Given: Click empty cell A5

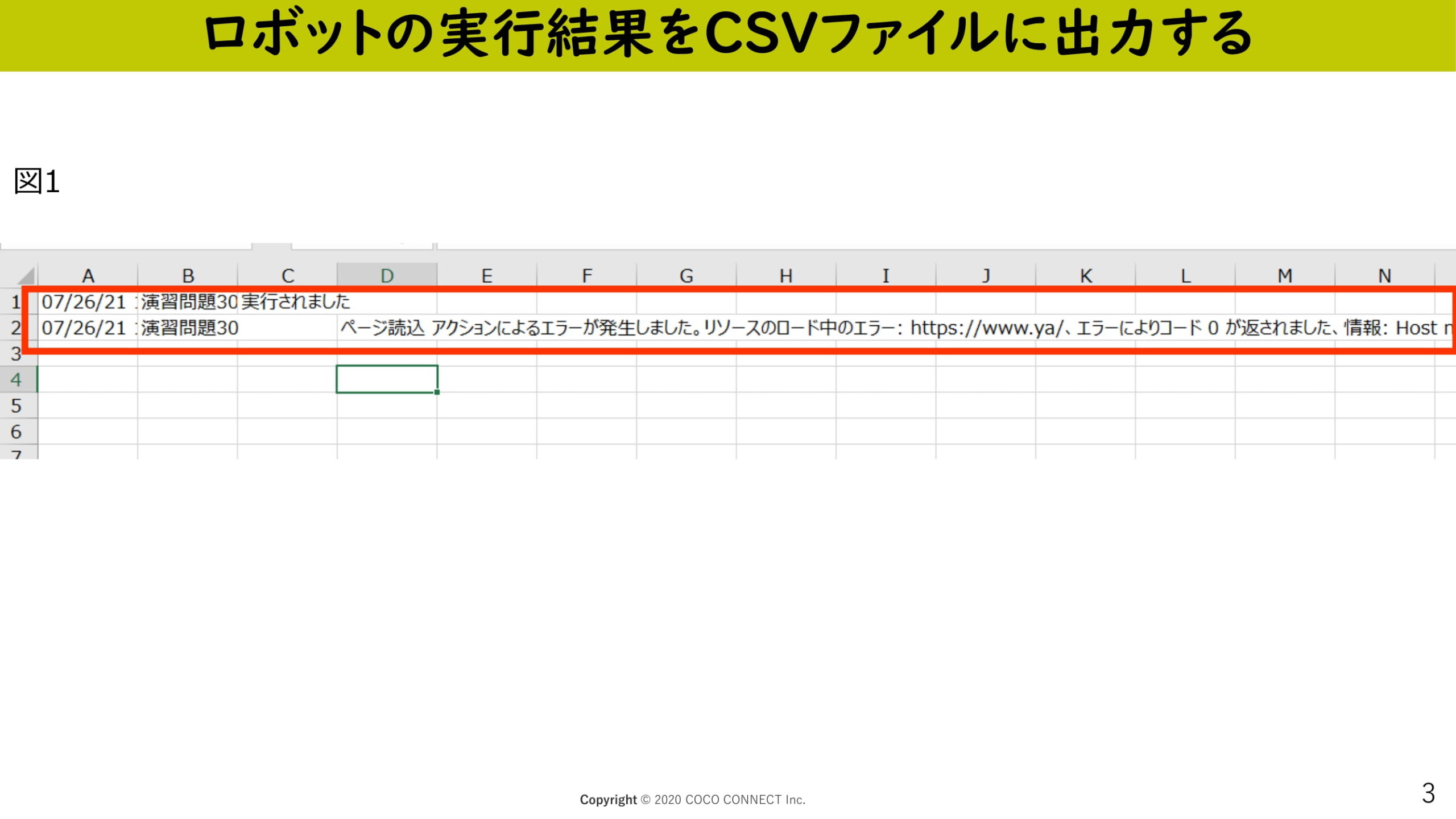Looking at the screenshot, I should click(x=88, y=406).
